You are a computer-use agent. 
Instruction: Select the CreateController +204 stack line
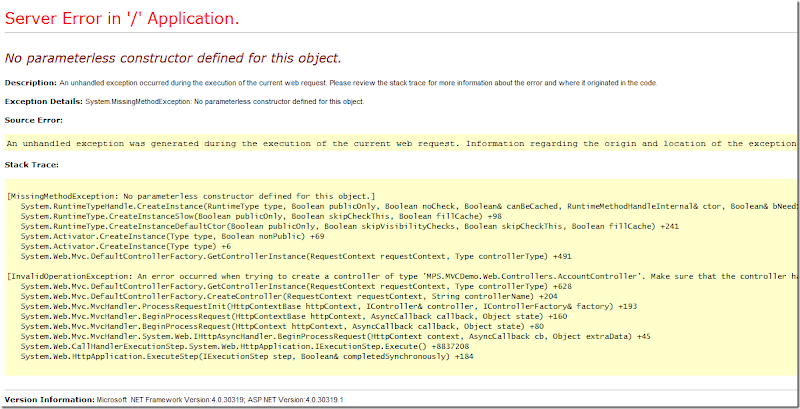click(x=289, y=296)
